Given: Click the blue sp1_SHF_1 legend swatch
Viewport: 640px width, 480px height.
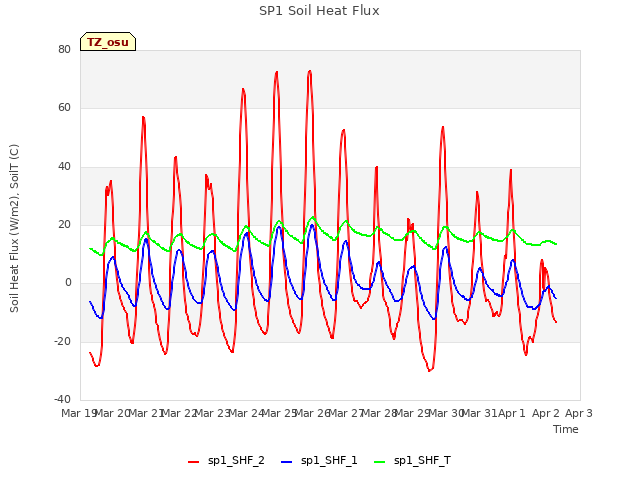Looking at the screenshot, I should (x=287, y=462).
